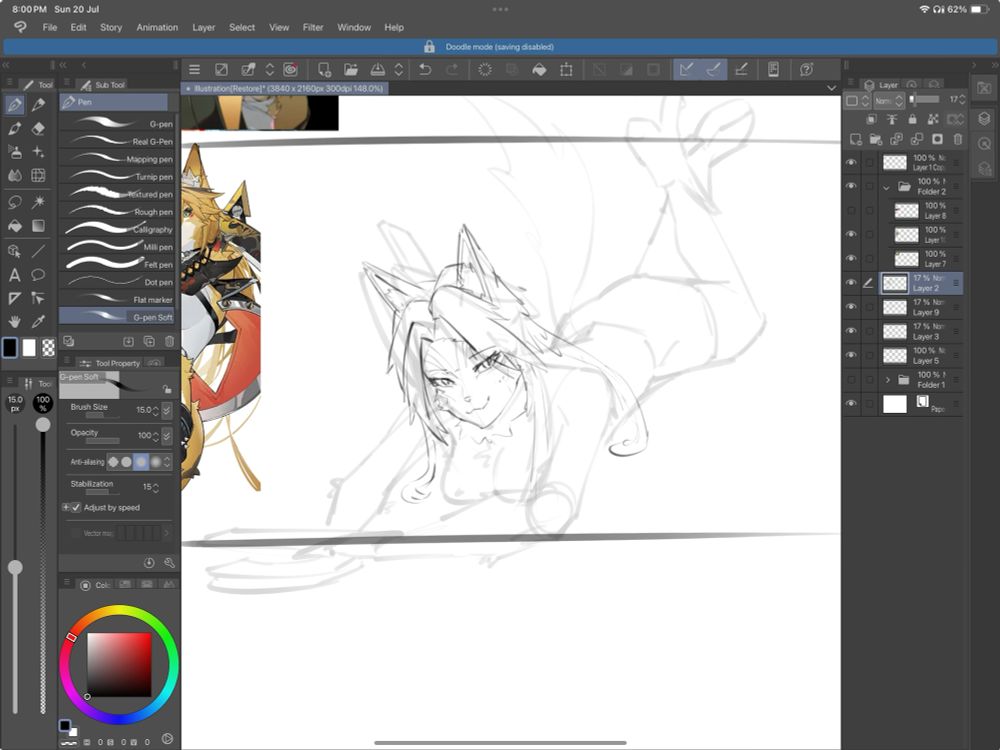The width and height of the screenshot is (1000, 750).
Task: Hide Layer 3 with its eye icon
Action: (x=851, y=331)
